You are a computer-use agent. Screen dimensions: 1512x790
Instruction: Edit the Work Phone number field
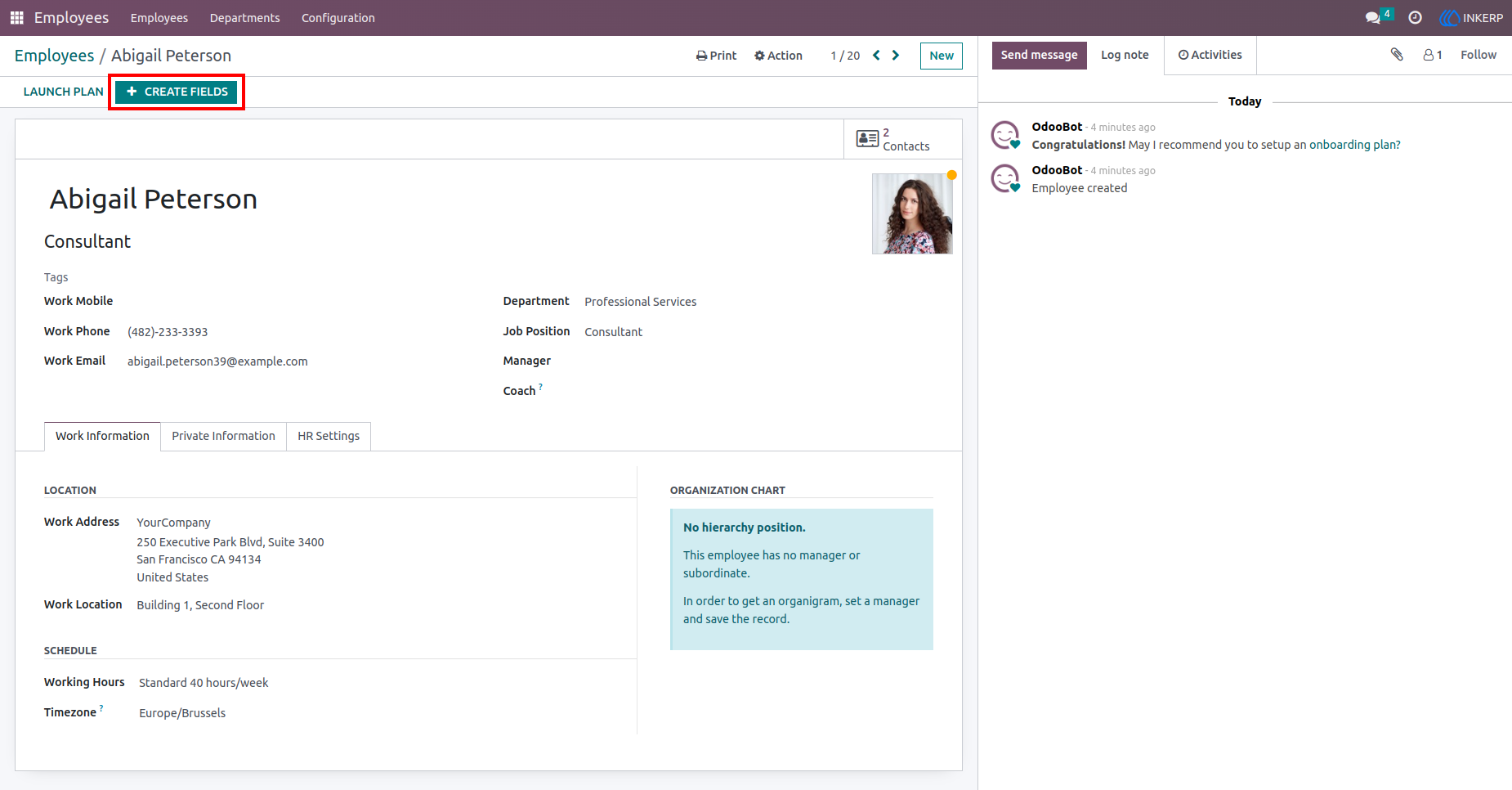coord(168,332)
